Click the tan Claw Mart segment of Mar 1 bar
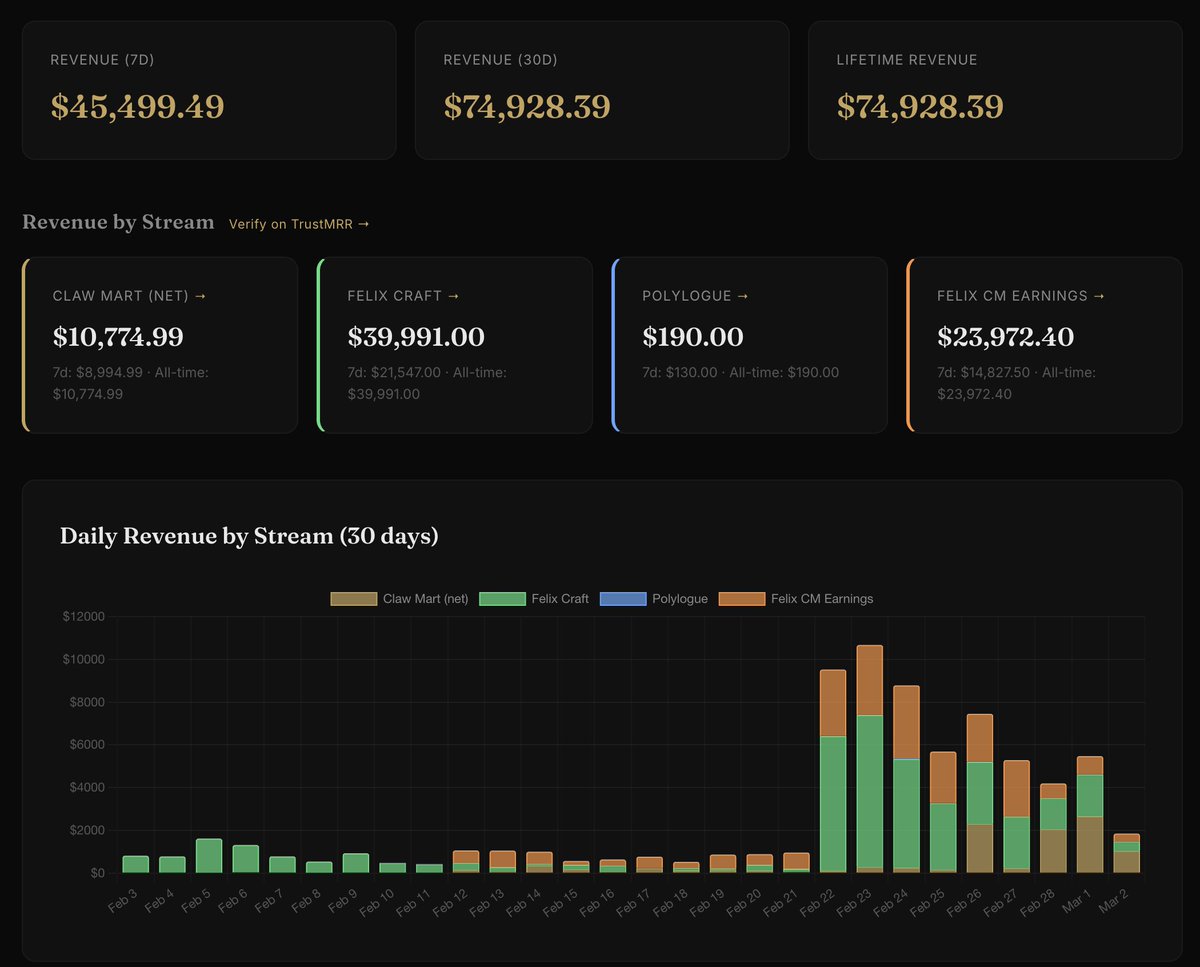 tap(1090, 845)
